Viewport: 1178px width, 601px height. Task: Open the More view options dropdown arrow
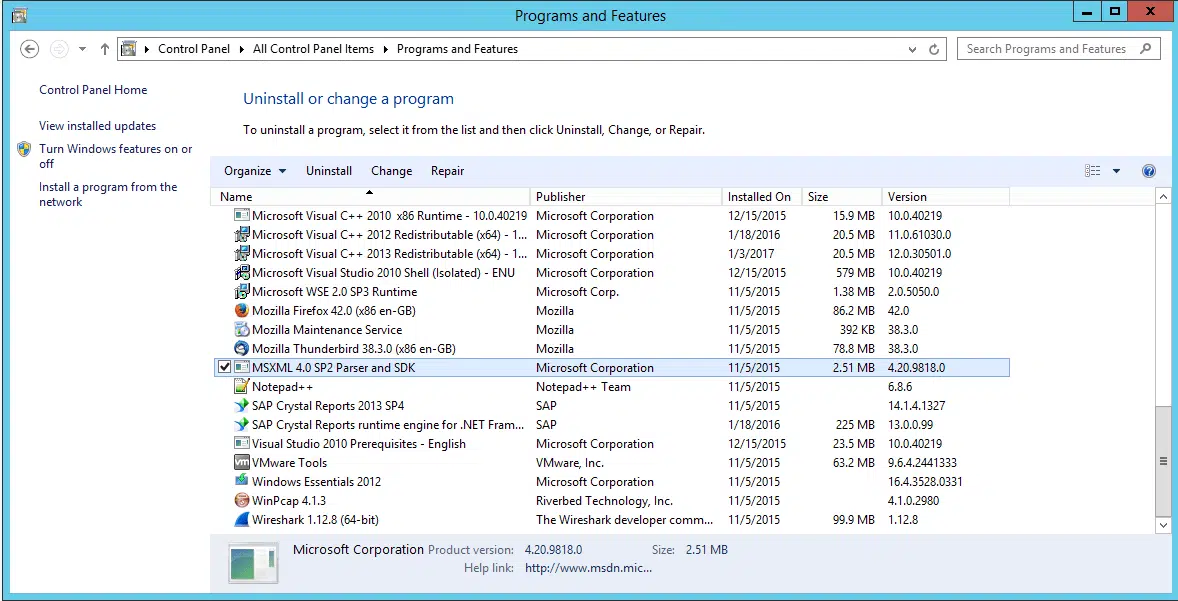tap(1116, 171)
